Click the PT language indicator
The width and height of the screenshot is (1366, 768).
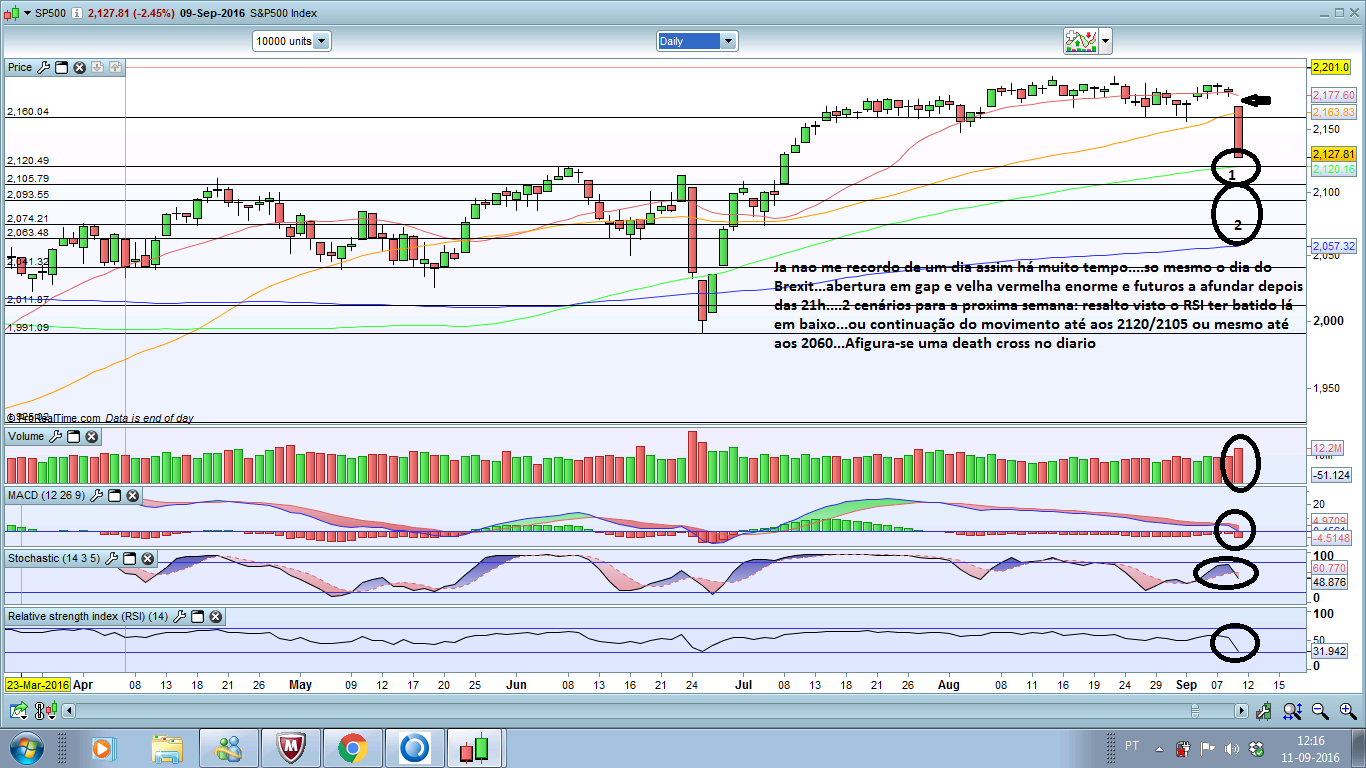1132,746
